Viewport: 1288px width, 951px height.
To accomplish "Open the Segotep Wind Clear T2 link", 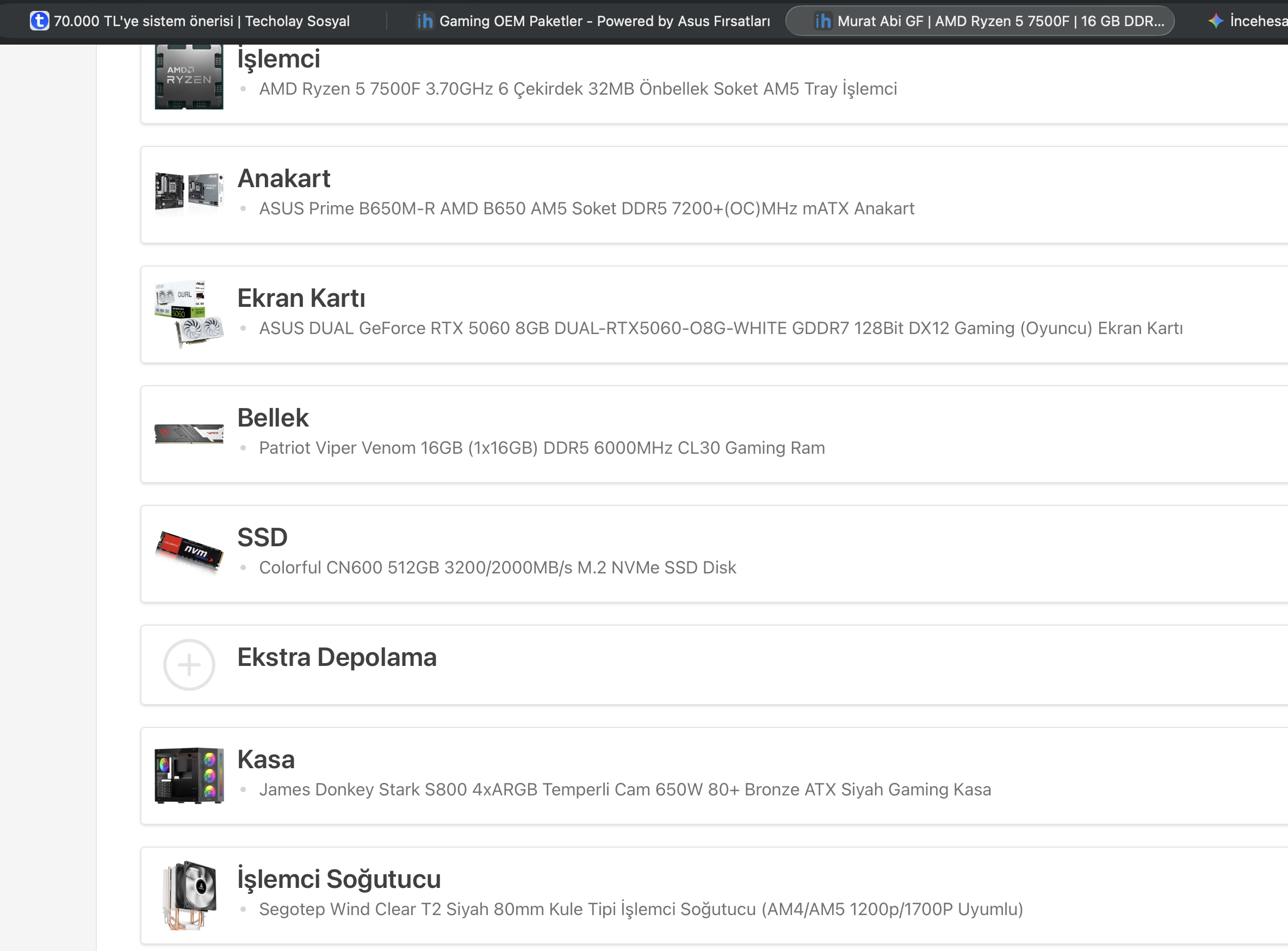I will click(x=641, y=910).
